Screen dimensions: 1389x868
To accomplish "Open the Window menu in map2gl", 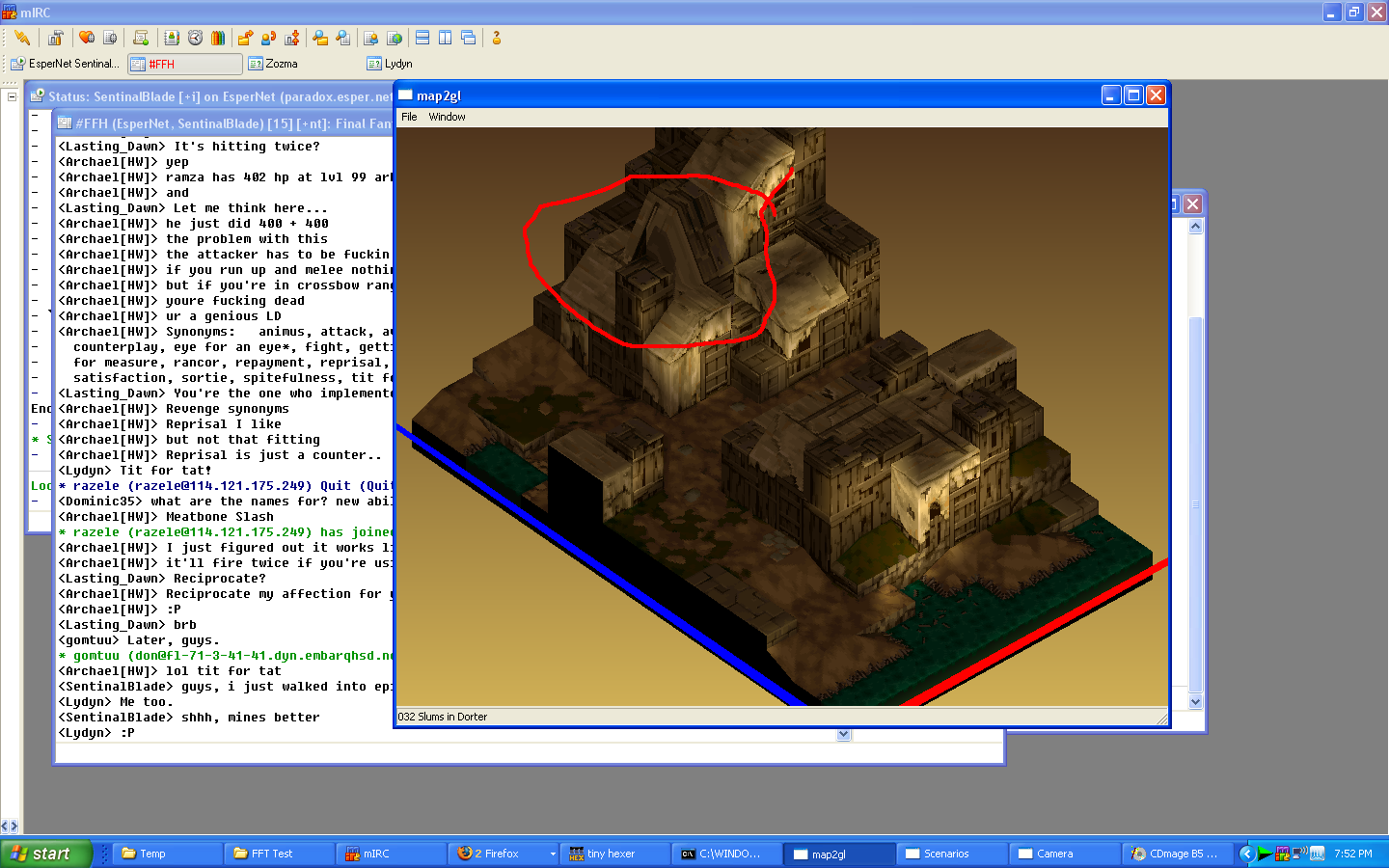I will (447, 117).
